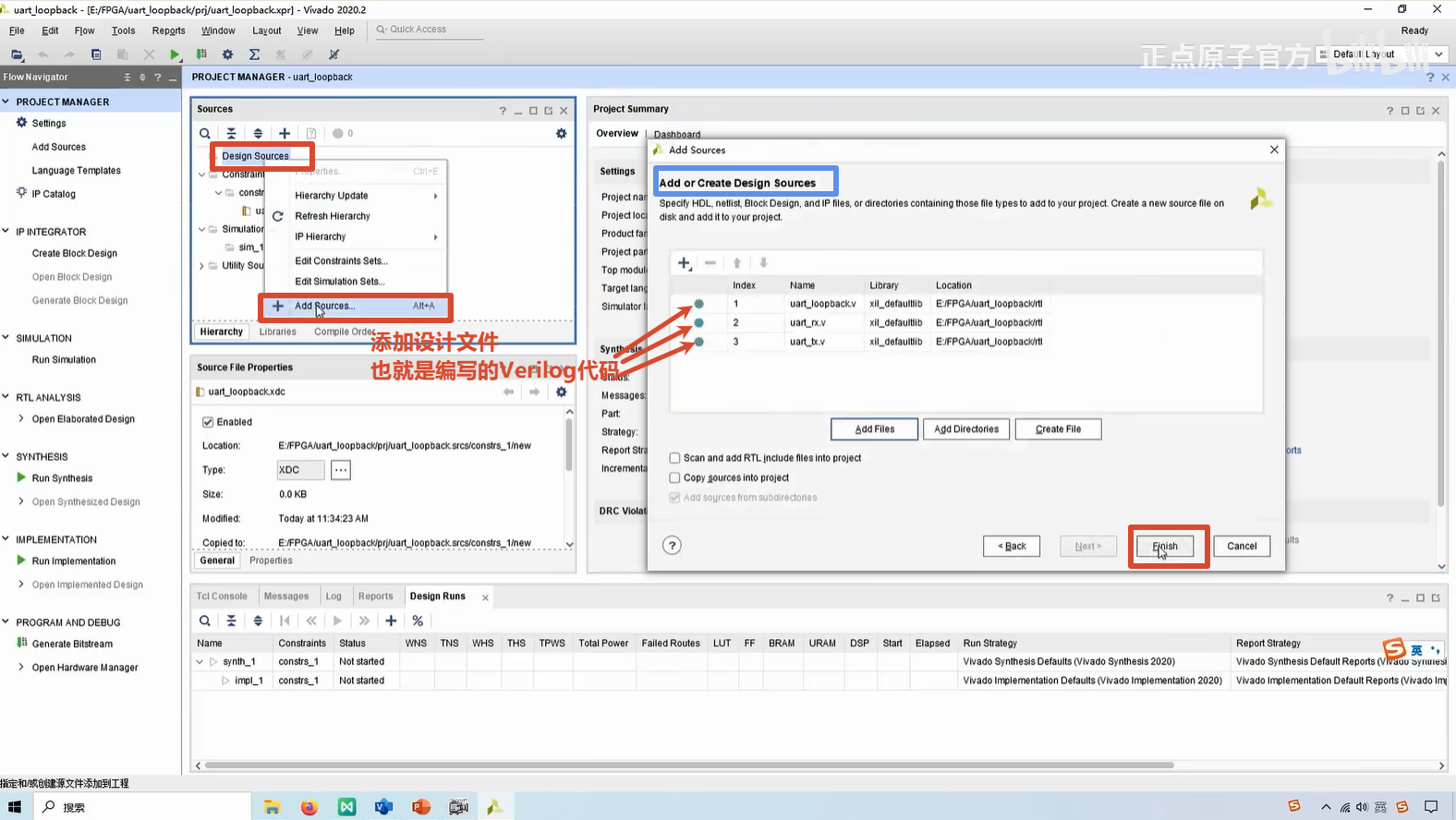
Task: Collapse the synth_1 run row
Action: (x=200, y=662)
